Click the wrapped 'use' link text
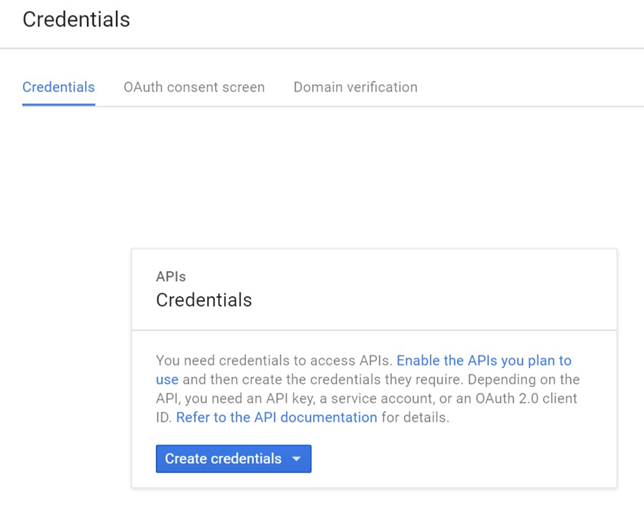The height and width of the screenshot is (513, 644). (x=167, y=379)
